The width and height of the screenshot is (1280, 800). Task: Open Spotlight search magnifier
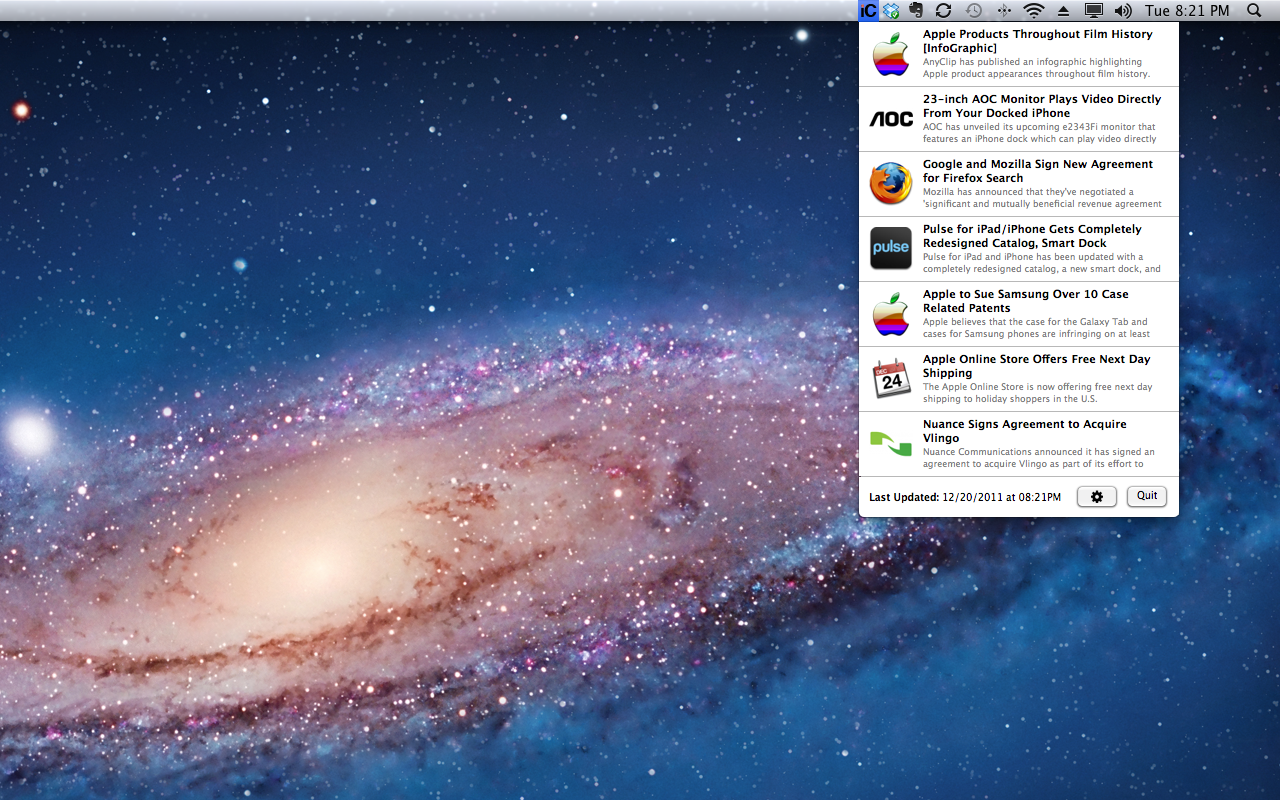tap(1254, 11)
